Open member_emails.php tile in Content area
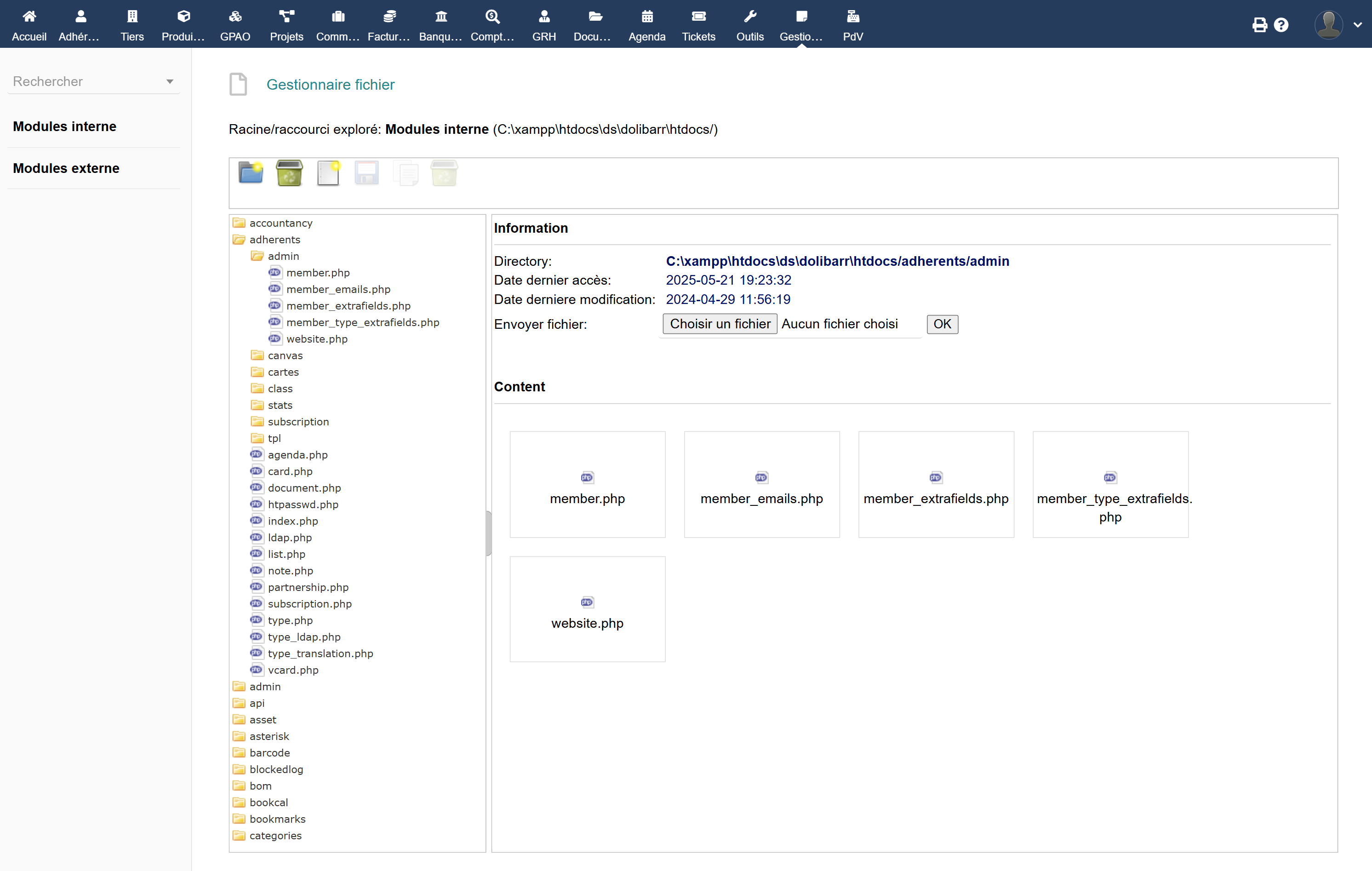Screen dimensions: 1372x871 761,485
